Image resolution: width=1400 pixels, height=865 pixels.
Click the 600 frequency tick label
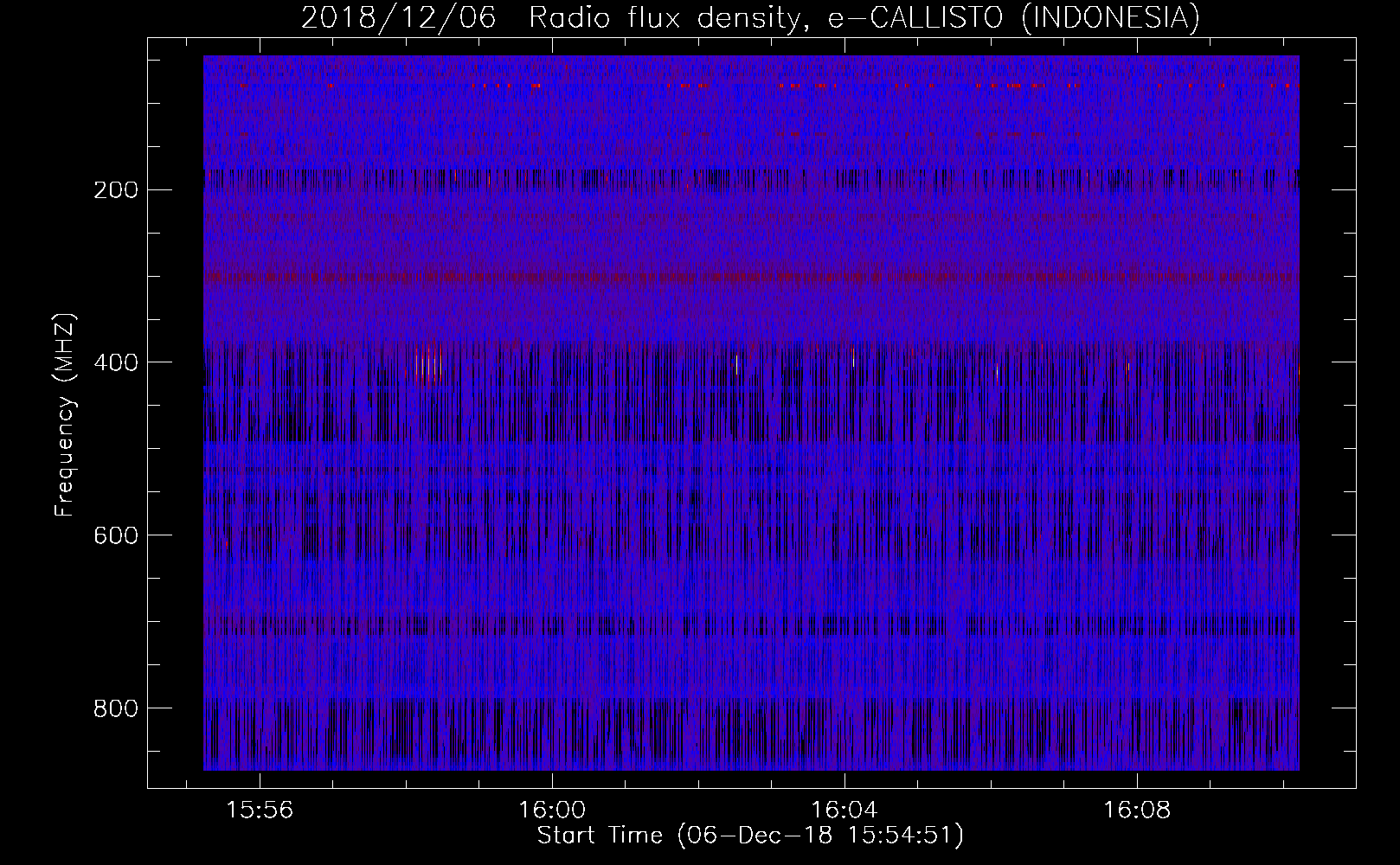tap(116, 535)
